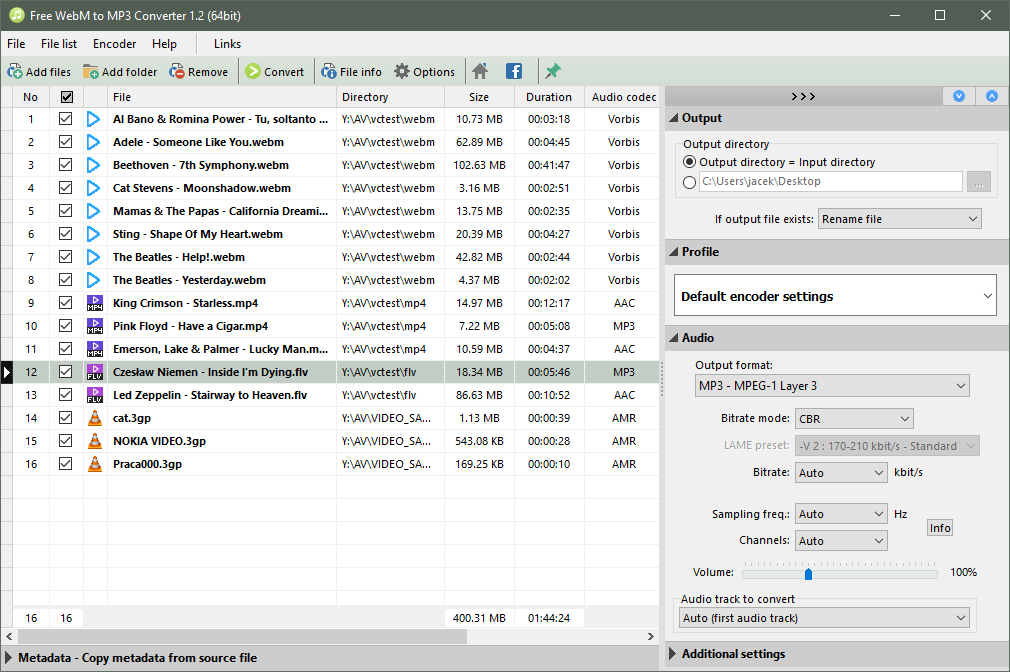Open the Sampling freq. dropdown
Screen dimensions: 1010x672
click(x=841, y=514)
